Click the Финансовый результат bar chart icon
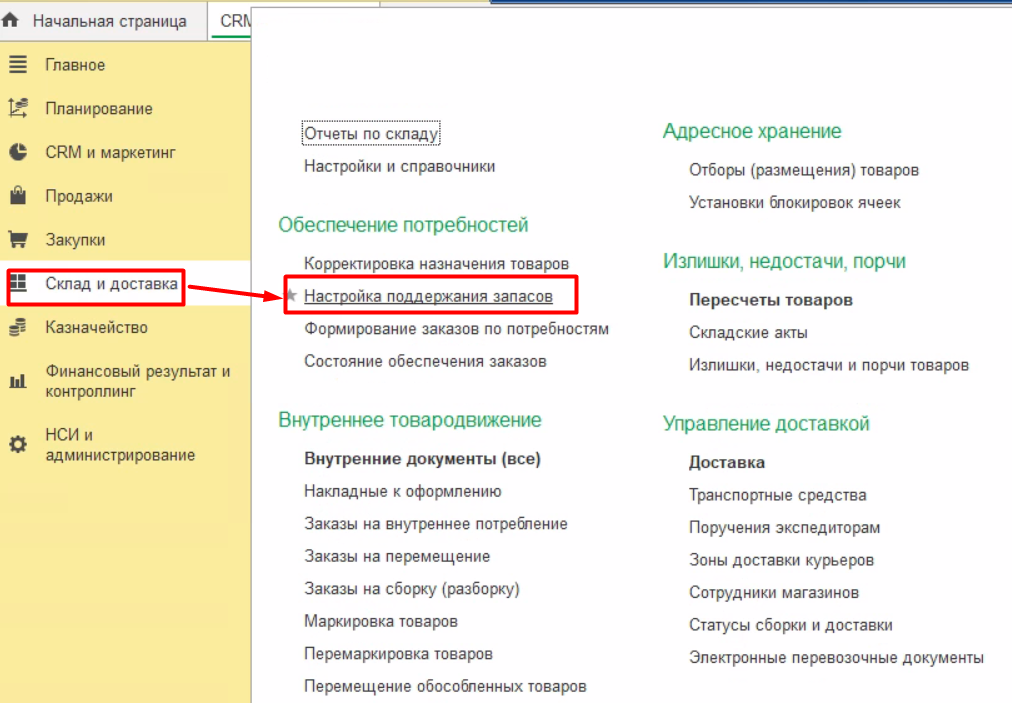Image resolution: width=1012 pixels, height=703 pixels. 17,381
